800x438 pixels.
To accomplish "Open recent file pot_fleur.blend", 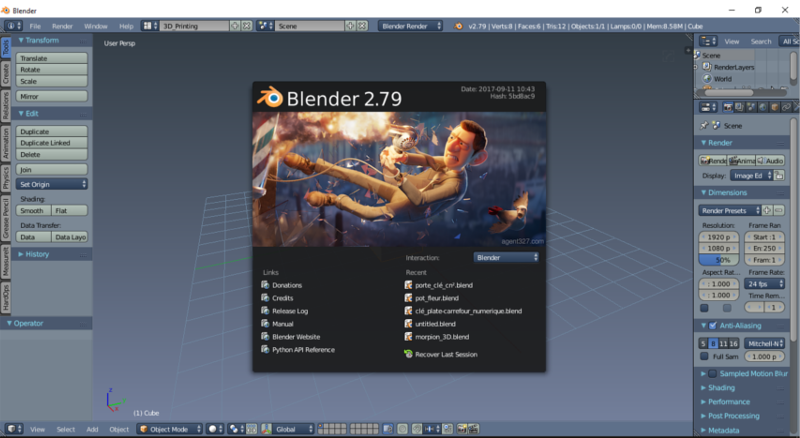I will [x=436, y=298].
